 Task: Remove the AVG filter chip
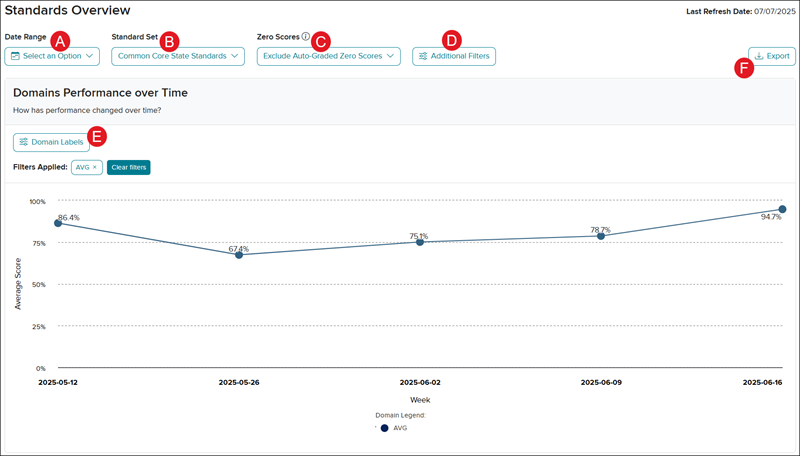(95, 167)
